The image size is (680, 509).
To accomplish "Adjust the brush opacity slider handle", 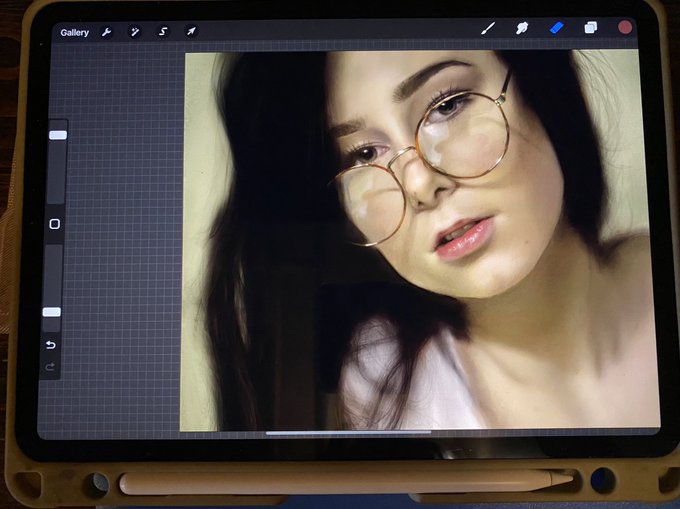I will point(52,312).
